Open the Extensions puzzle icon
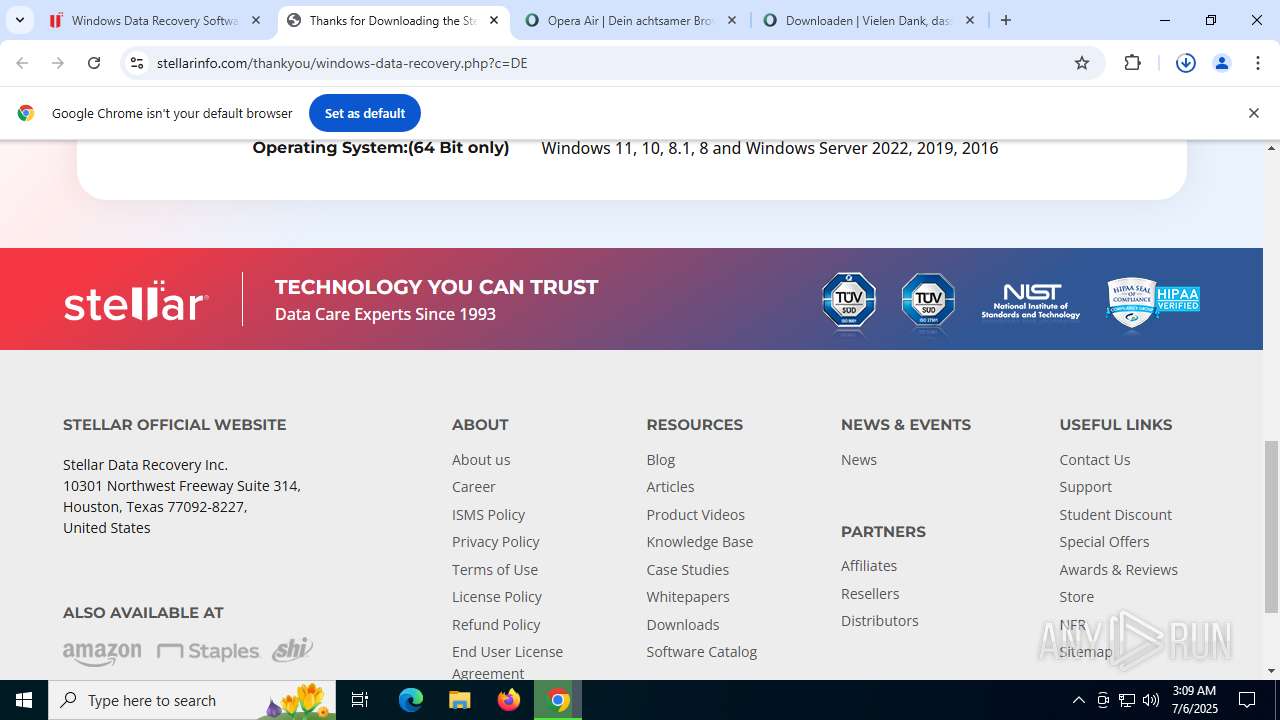The width and height of the screenshot is (1280, 720). click(1132, 63)
